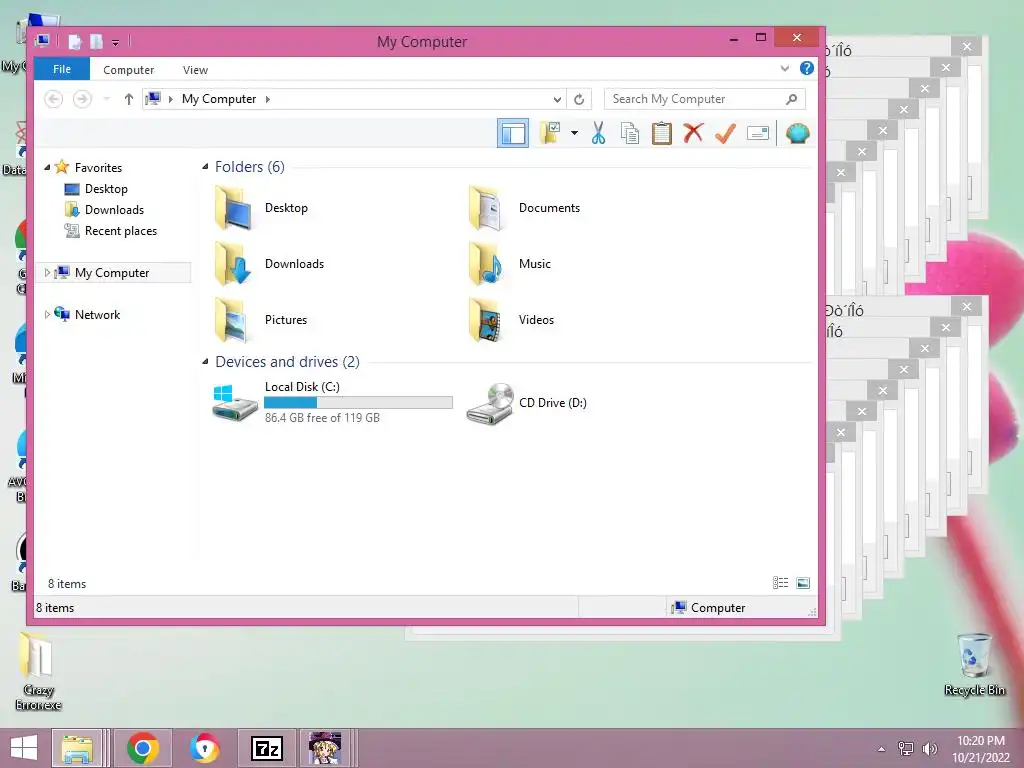Click the Back navigation arrow
This screenshot has height=768, width=1024.
pyautogui.click(x=54, y=99)
